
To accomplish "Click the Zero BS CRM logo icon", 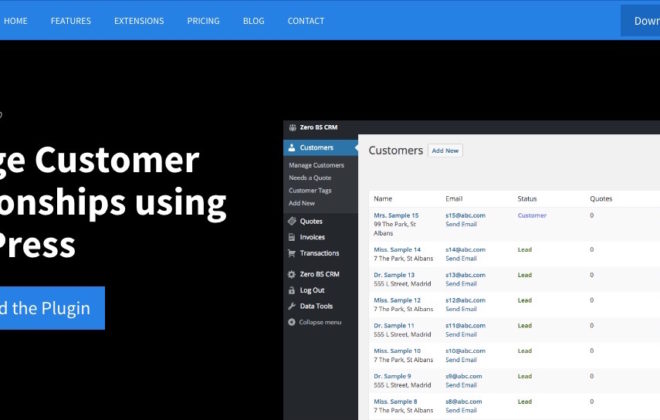I will pos(292,128).
